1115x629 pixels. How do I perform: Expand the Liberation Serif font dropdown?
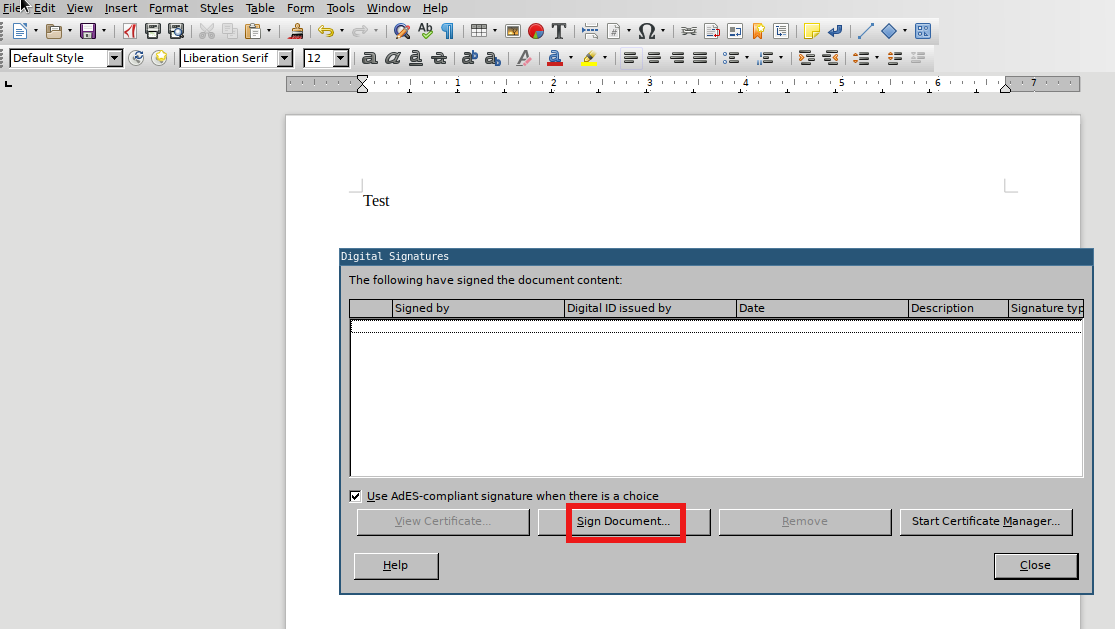(285, 58)
